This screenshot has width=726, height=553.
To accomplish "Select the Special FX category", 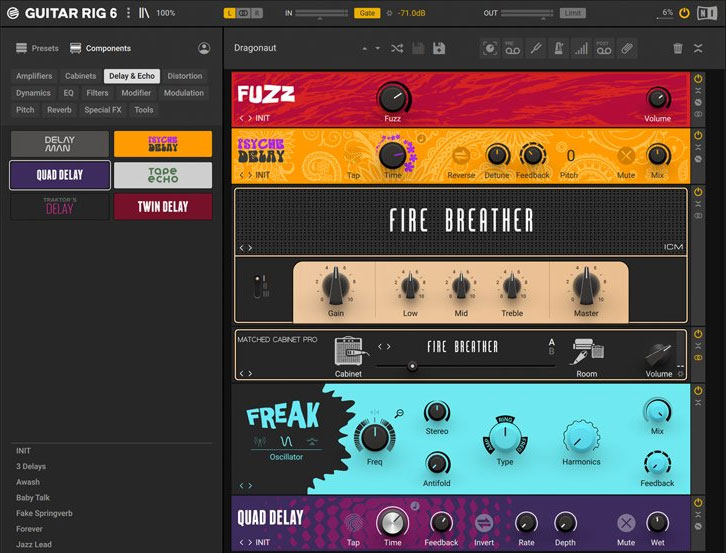I will pyautogui.click(x=103, y=110).
